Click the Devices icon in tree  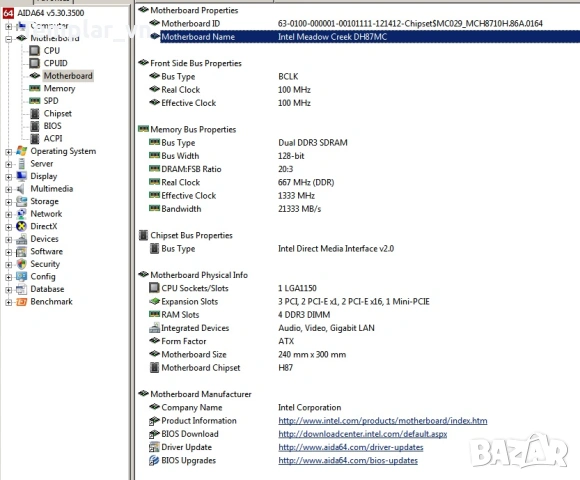(x=21, y=239)
